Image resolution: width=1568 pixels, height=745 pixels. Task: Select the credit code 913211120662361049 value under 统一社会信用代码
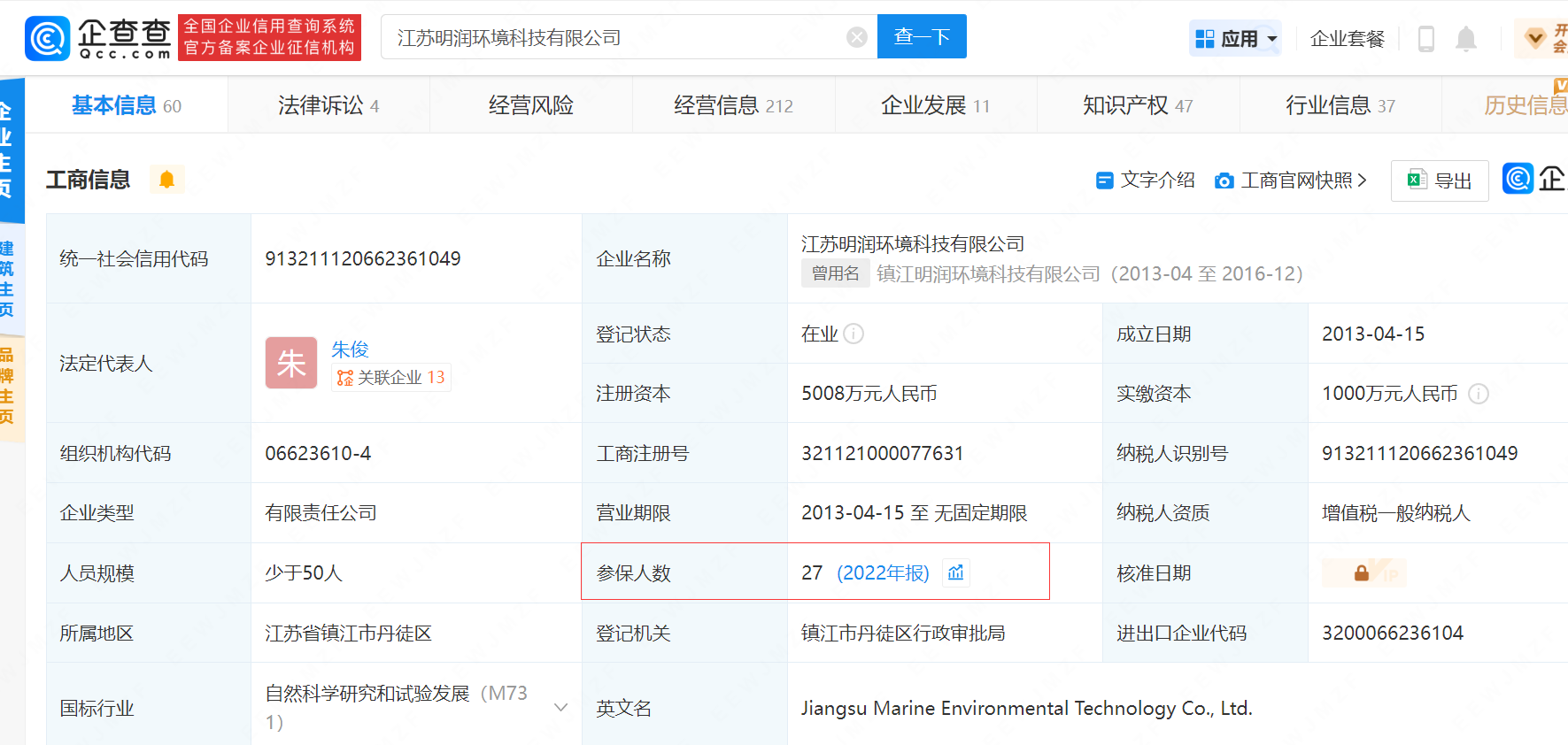tap(363, 258)
